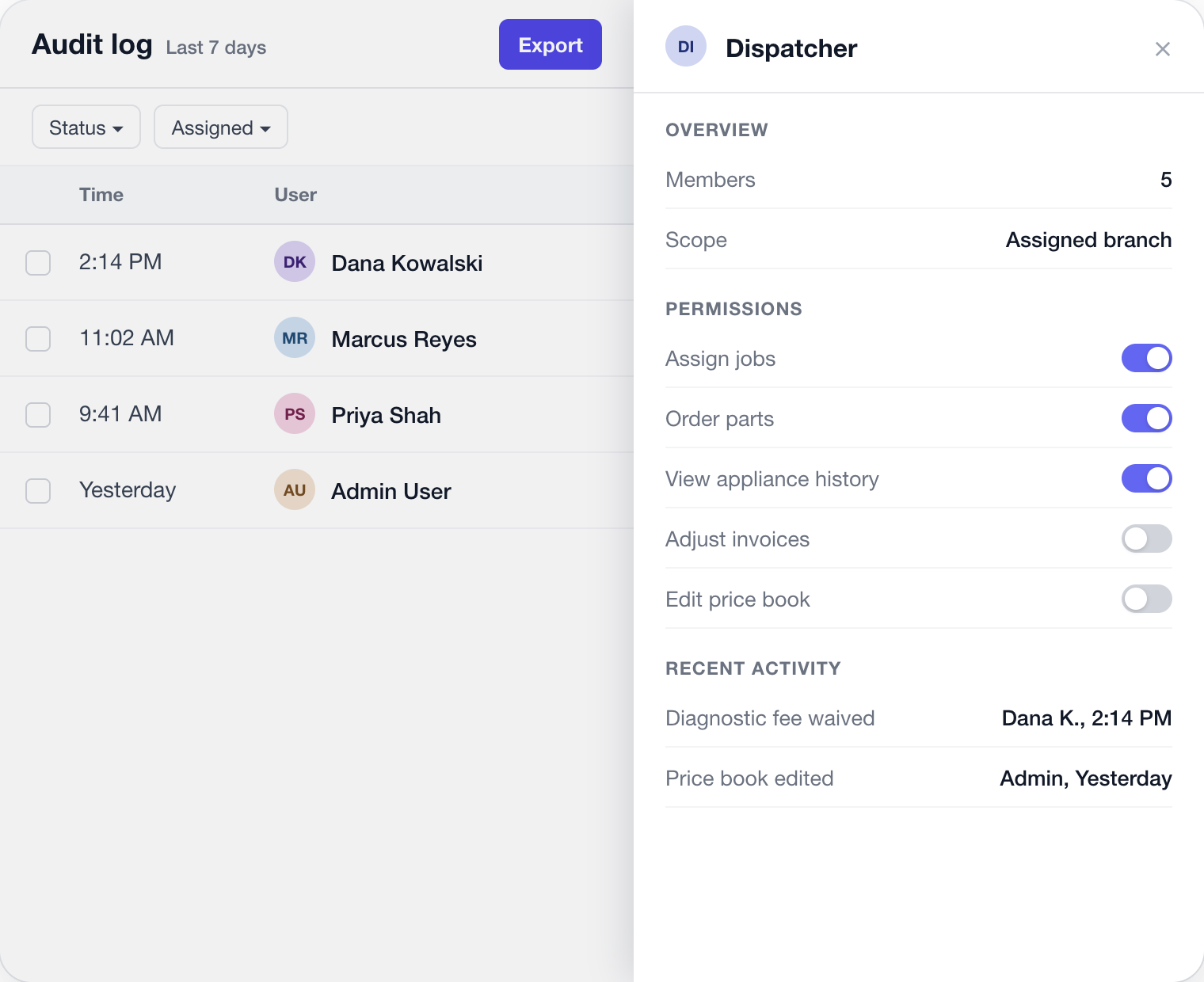Click the 11:02 AM time cell
The width and height of the screenshot is (1204, 982).
(127, 338)
